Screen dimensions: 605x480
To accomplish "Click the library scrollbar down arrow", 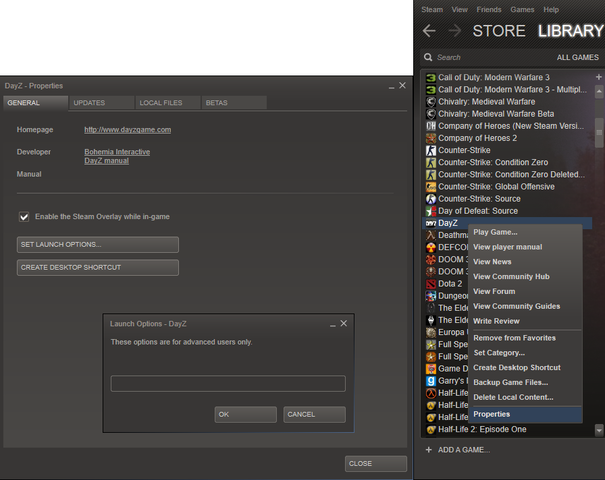I will pyautogui.click(x=599, y=430).
